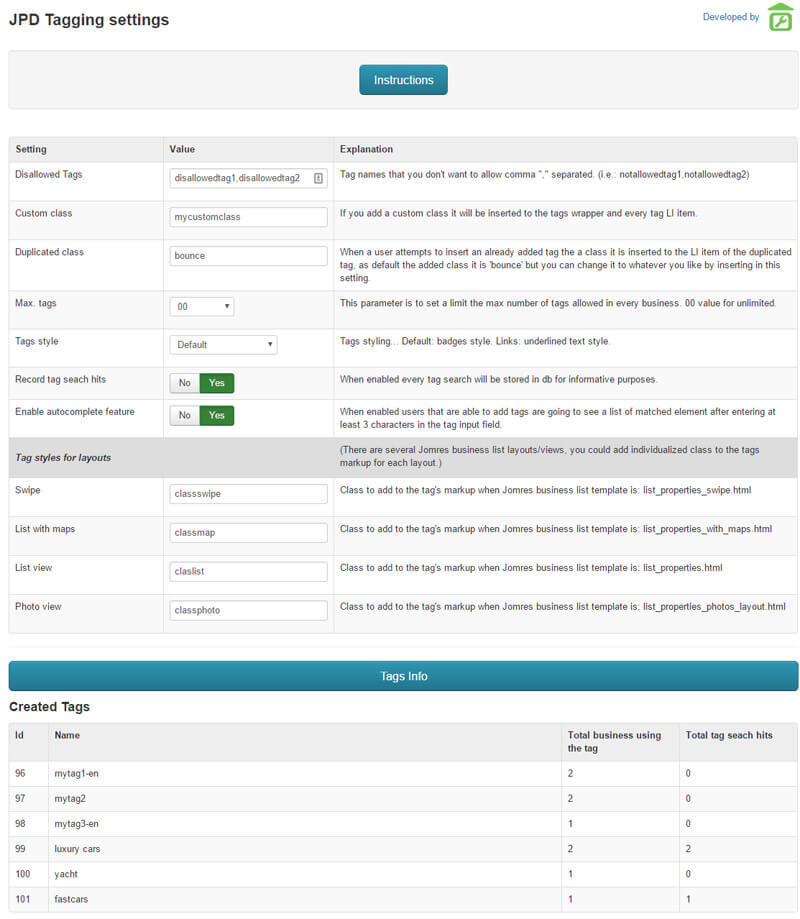Click the green developer logo icon
The height and width of the screenshot is (919, 800).
click(780, 18)
